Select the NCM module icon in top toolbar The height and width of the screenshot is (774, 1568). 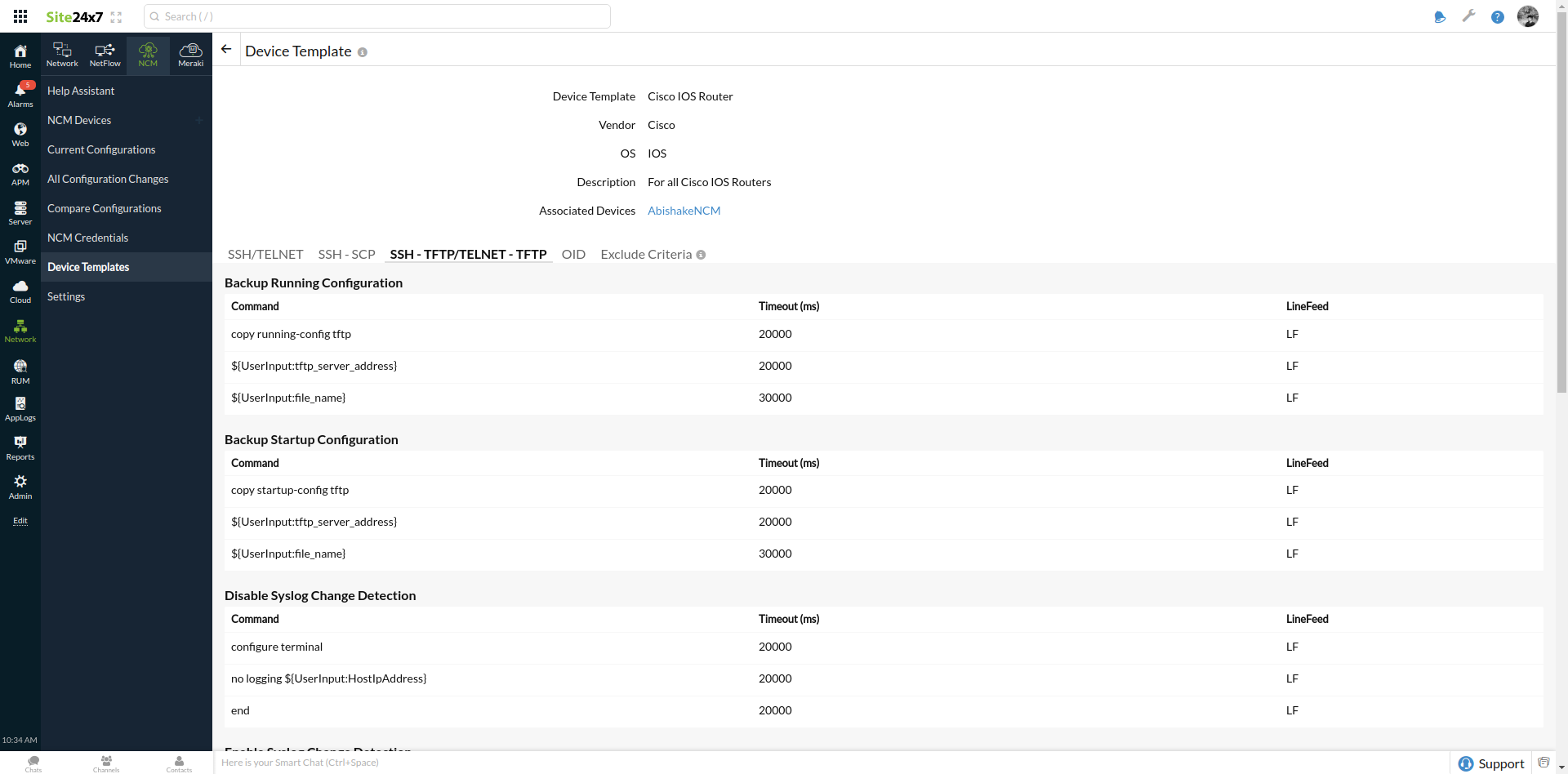coord(148,54)
